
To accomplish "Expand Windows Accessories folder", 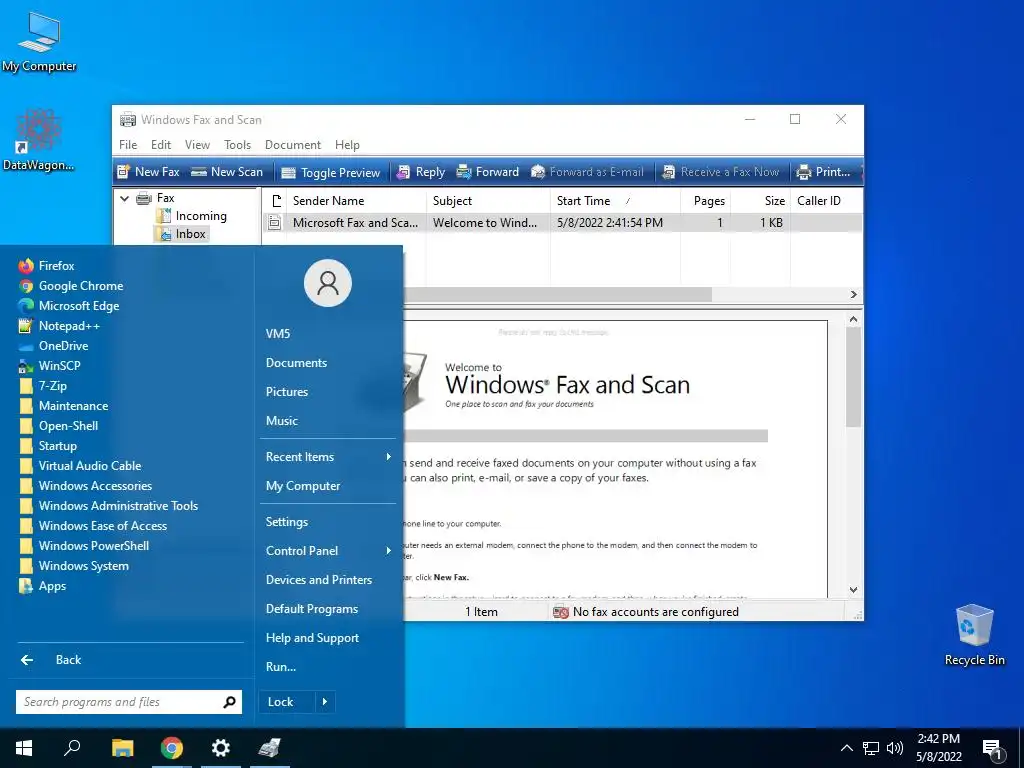I will point(86,486).
